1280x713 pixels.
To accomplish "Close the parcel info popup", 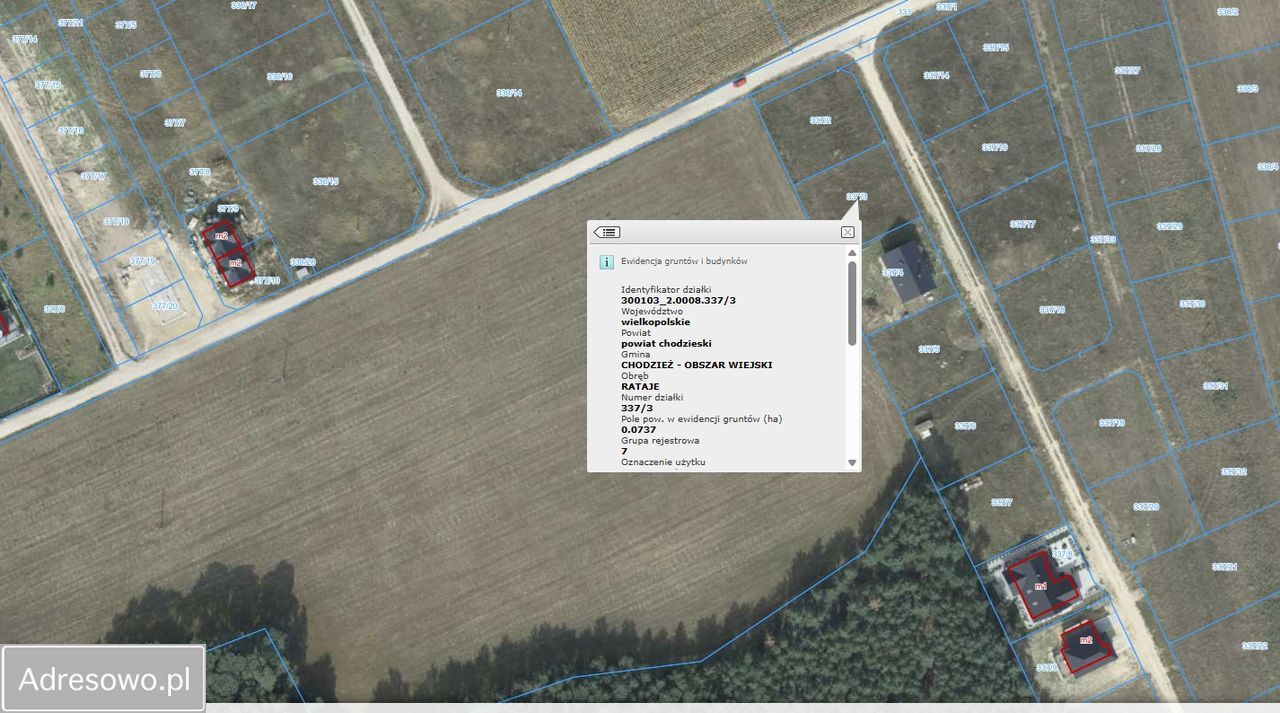I will (x=847, y=232).
